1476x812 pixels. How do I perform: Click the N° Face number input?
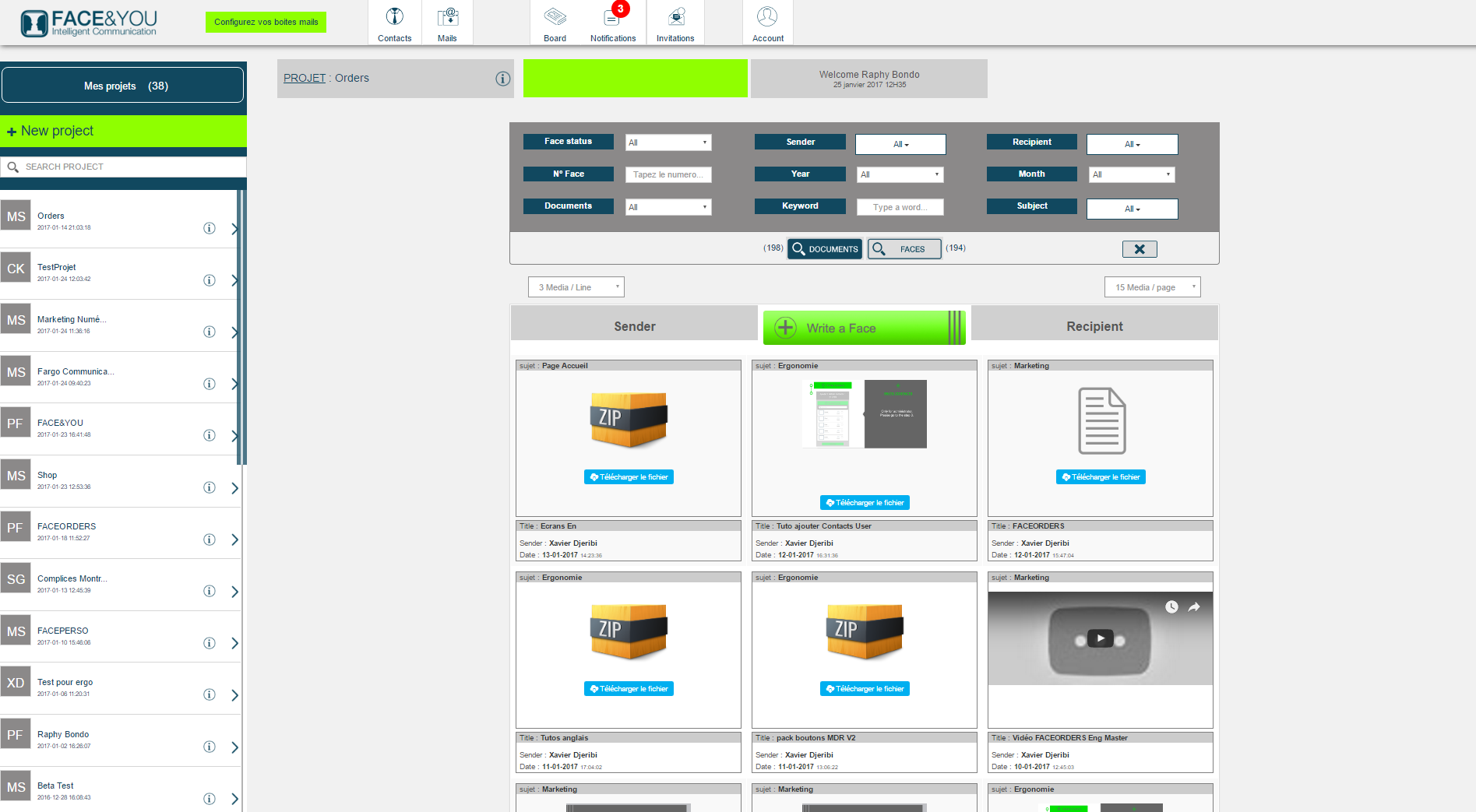click(x=668, y=174)
